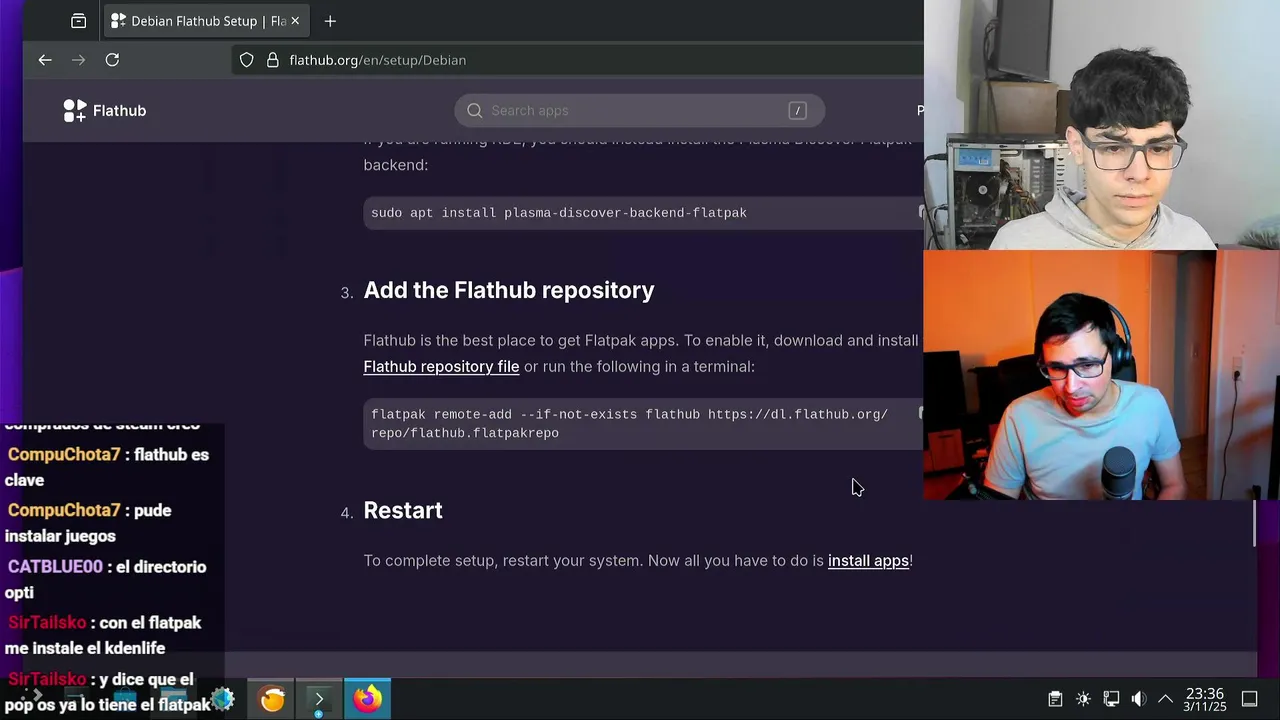This screenshot has width=1280, height=720.
Task: Click the 'Restart' heading
Action: (x=403, y=511)
